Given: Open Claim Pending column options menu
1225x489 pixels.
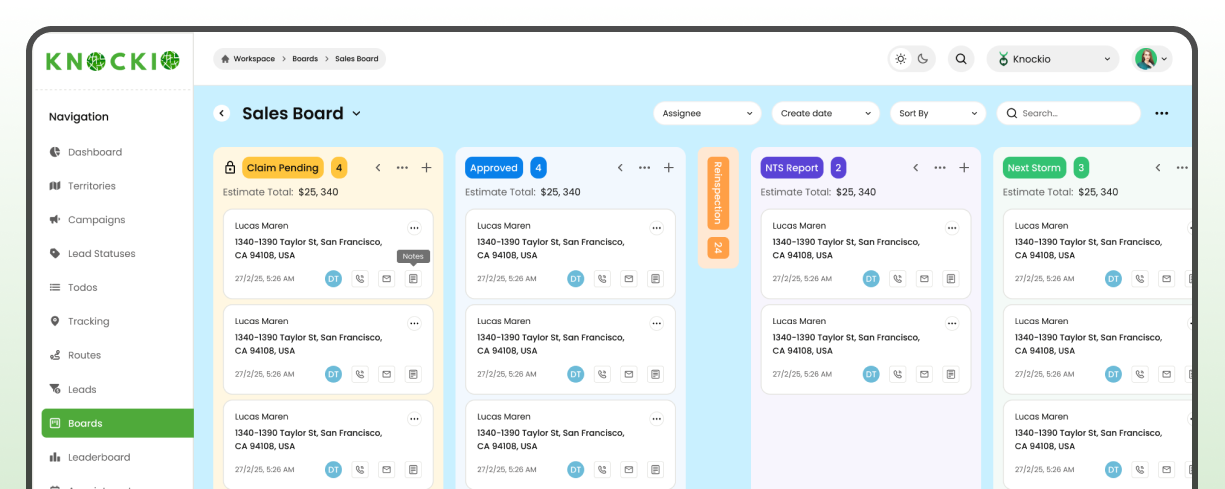Looking at the screenshot, I should click(402, 168).
